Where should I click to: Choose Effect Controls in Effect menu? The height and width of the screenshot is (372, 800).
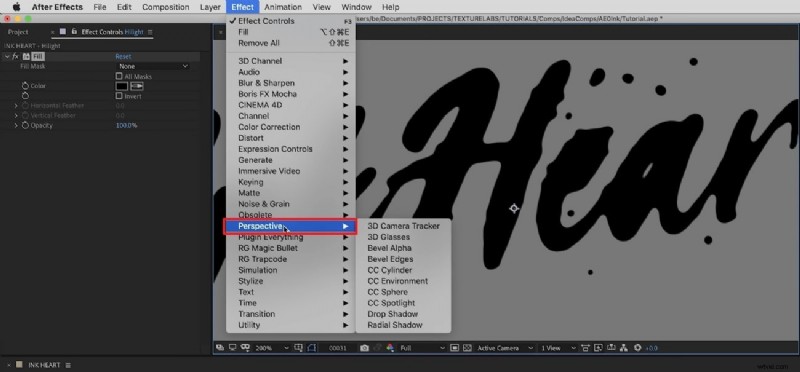(x=291, y=21)
